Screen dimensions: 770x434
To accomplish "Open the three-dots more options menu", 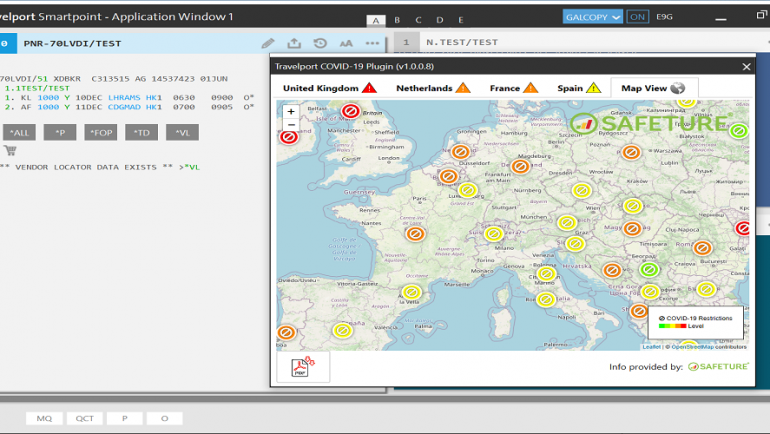I will pos(372,43).
